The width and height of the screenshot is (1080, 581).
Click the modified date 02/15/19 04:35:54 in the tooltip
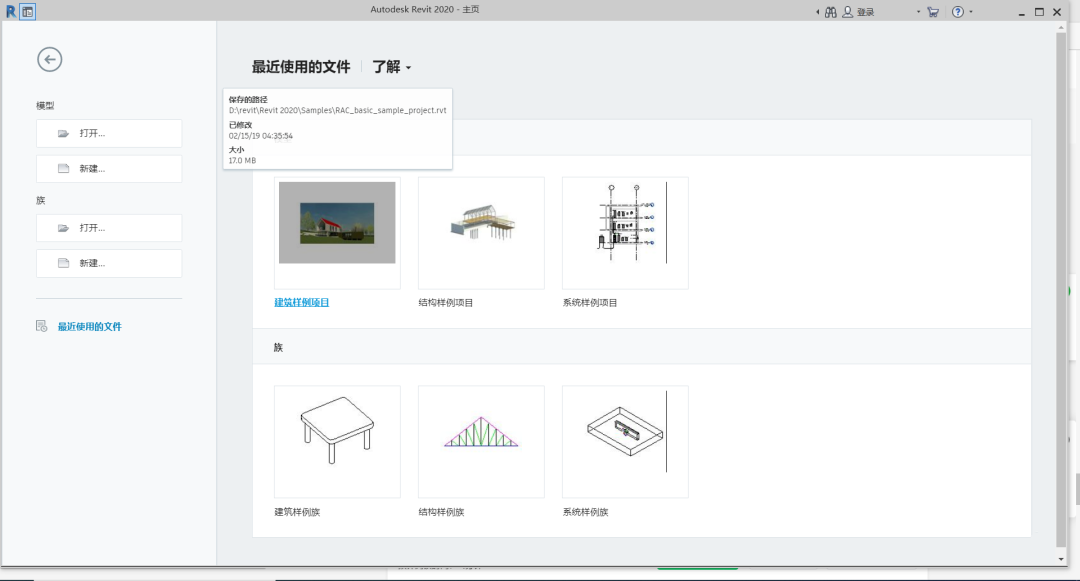(260, 136)
